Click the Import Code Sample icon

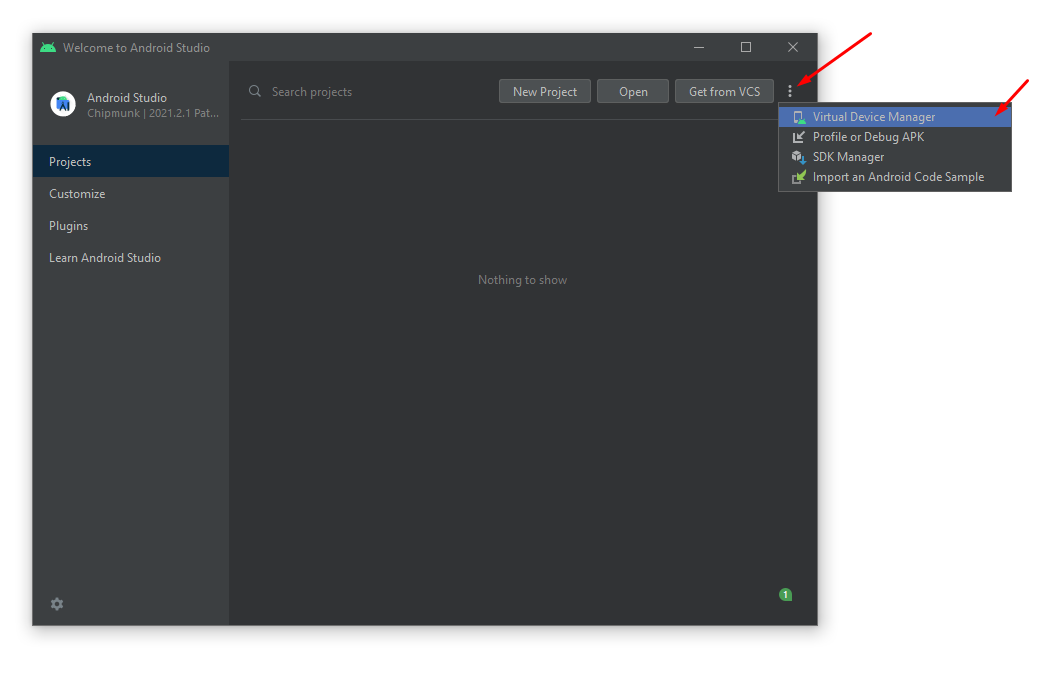pyautogui.click(x=799, y=177)
